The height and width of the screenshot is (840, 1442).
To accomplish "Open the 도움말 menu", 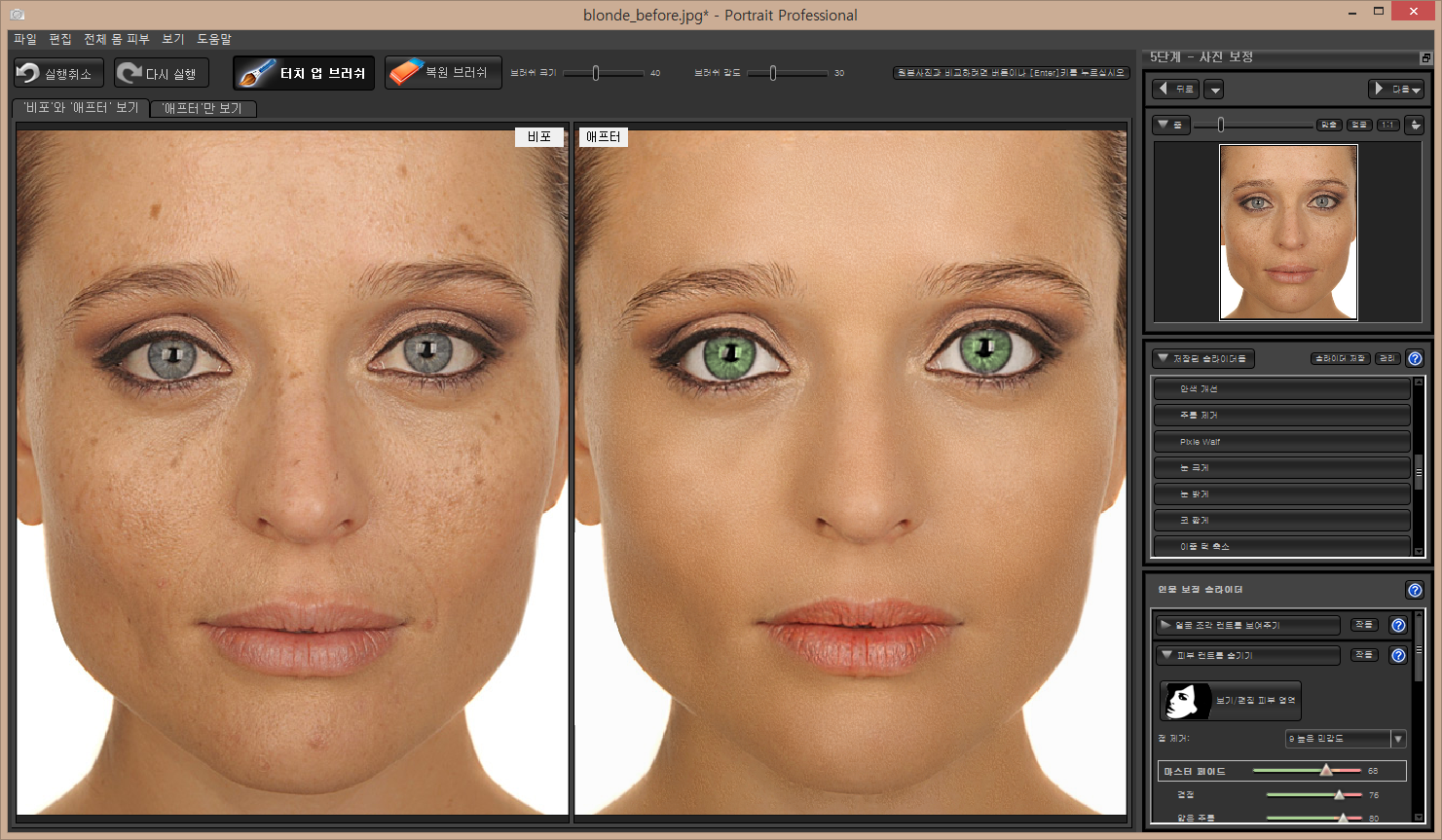I will [214, 39].
